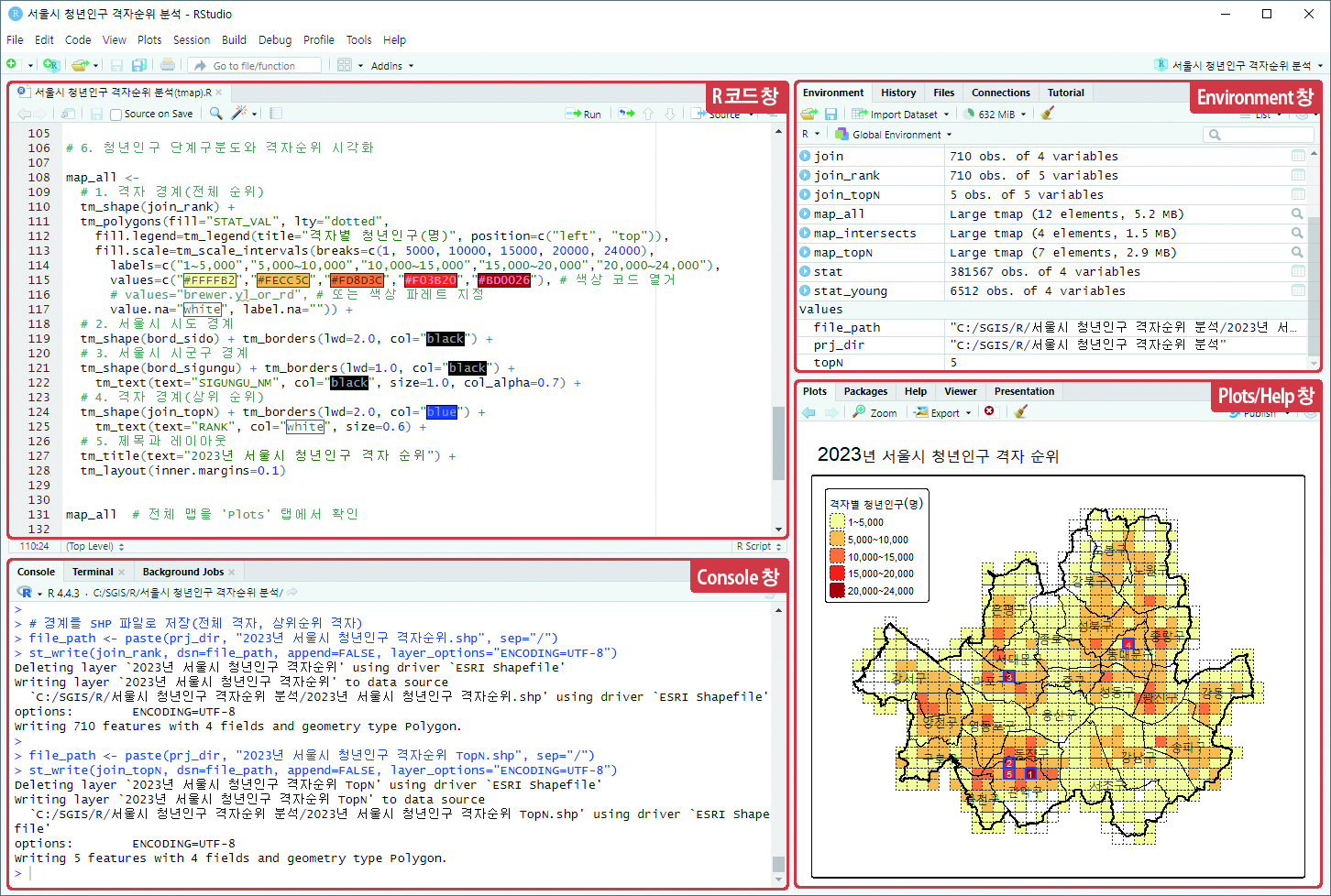View join_rank data table via grid icon
1331x896 pixels.
click(1298, 175)
